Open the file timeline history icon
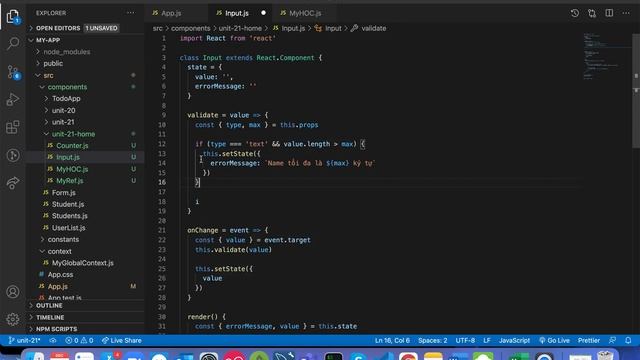The height and width of the screenshot is (360, 640). coord(575,13)
